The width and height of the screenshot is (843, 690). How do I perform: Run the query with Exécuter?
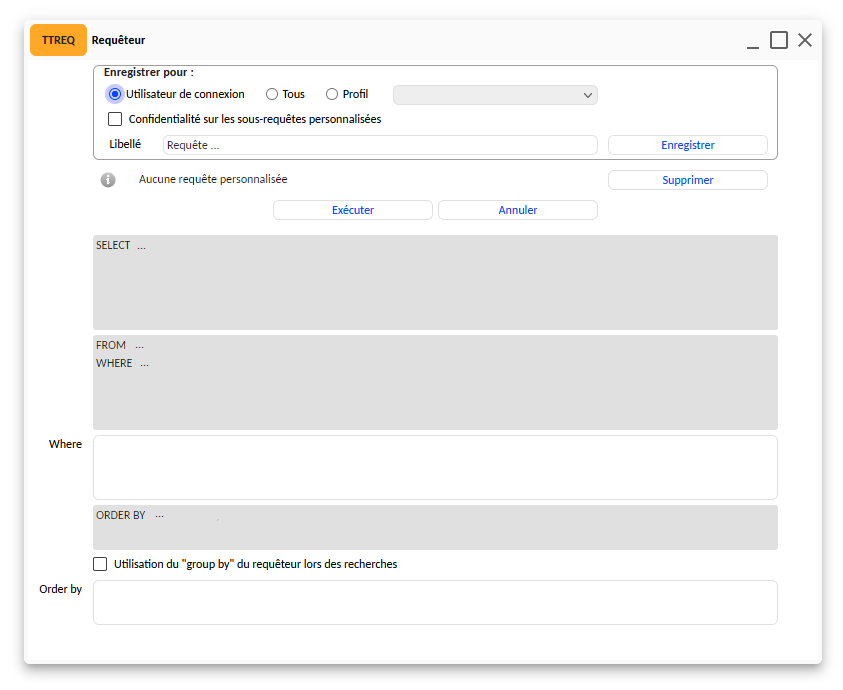(352, 210)
